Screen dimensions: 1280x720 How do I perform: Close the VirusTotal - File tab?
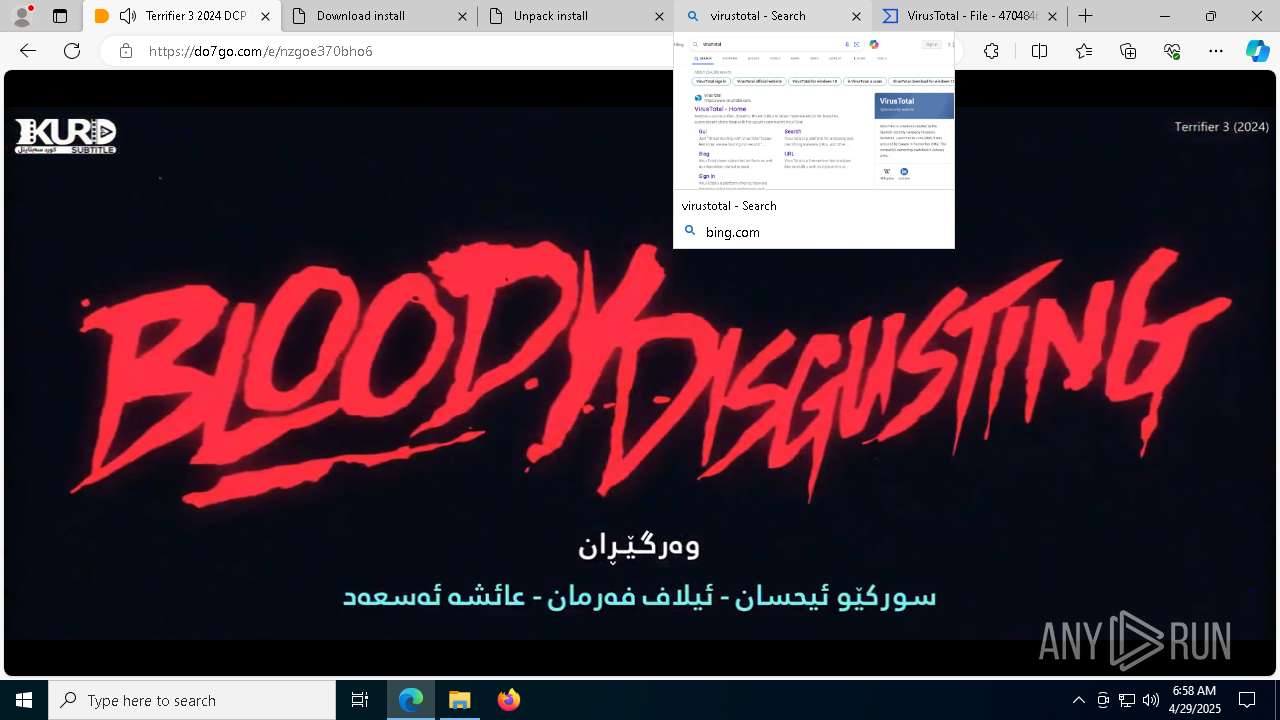pos(1052,16)
